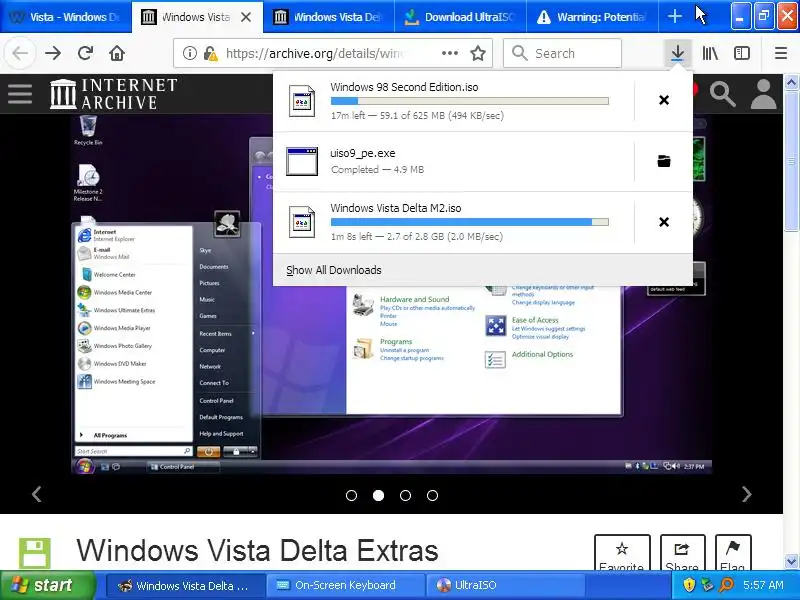
Task: Select the fourth carousel dot
Action: tap(433, 495)
